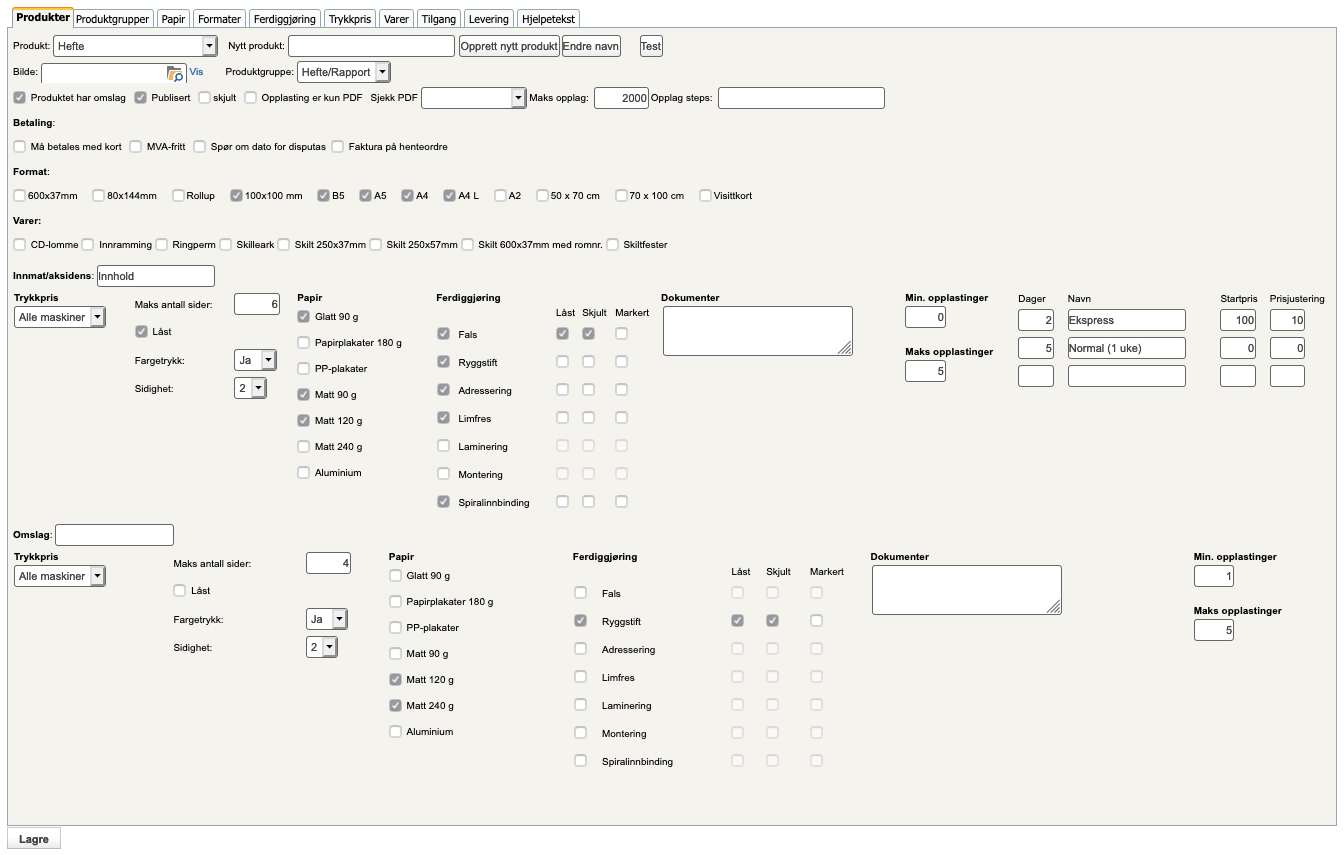Image resolution: width=1344 pixels, height=855 pixels.
Task: Click the browse image folder icon
Action: pyautogui.click(x=175, y=73)
